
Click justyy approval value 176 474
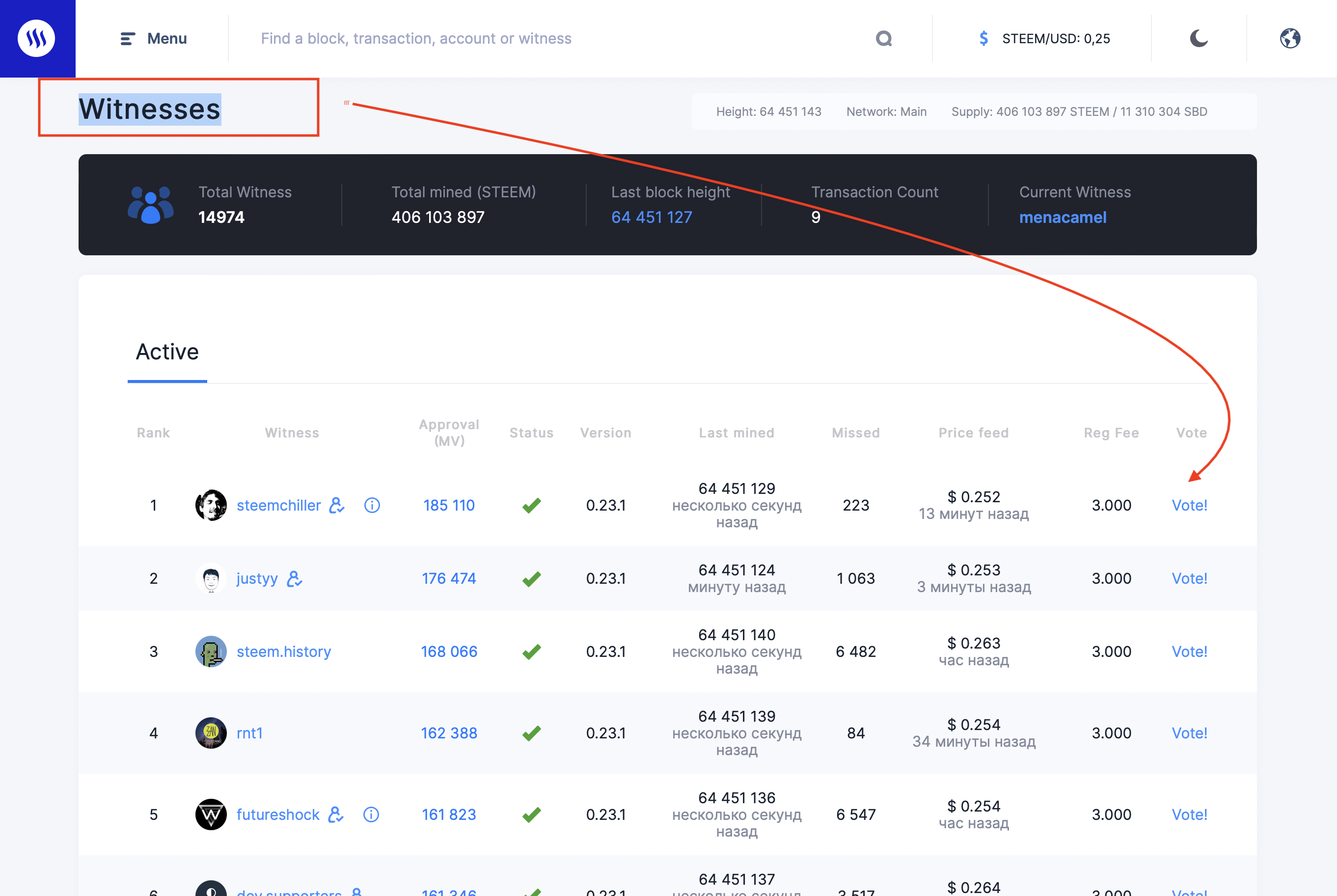448,578
